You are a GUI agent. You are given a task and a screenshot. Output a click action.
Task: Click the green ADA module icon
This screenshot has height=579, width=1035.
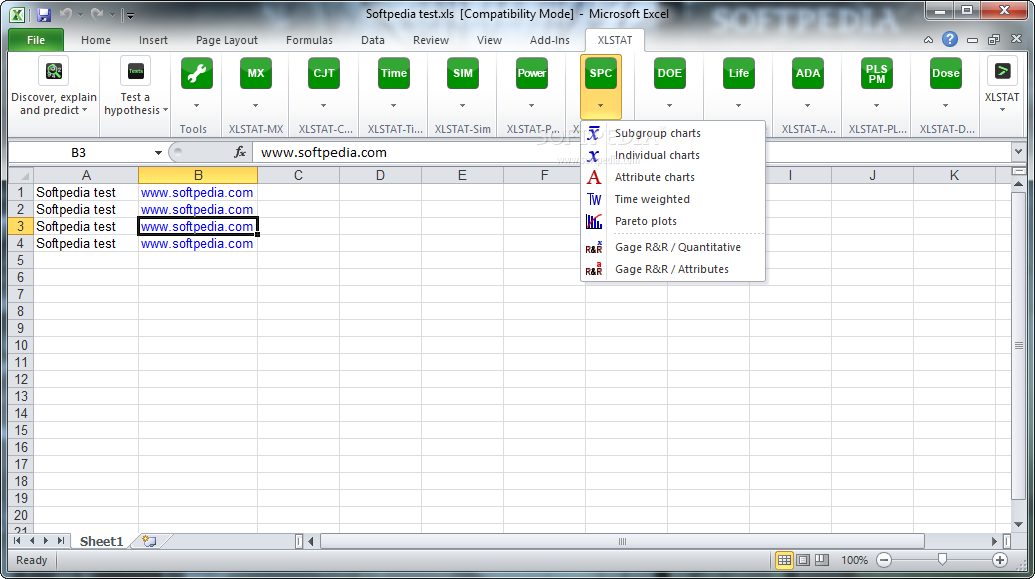click(807, 73)
